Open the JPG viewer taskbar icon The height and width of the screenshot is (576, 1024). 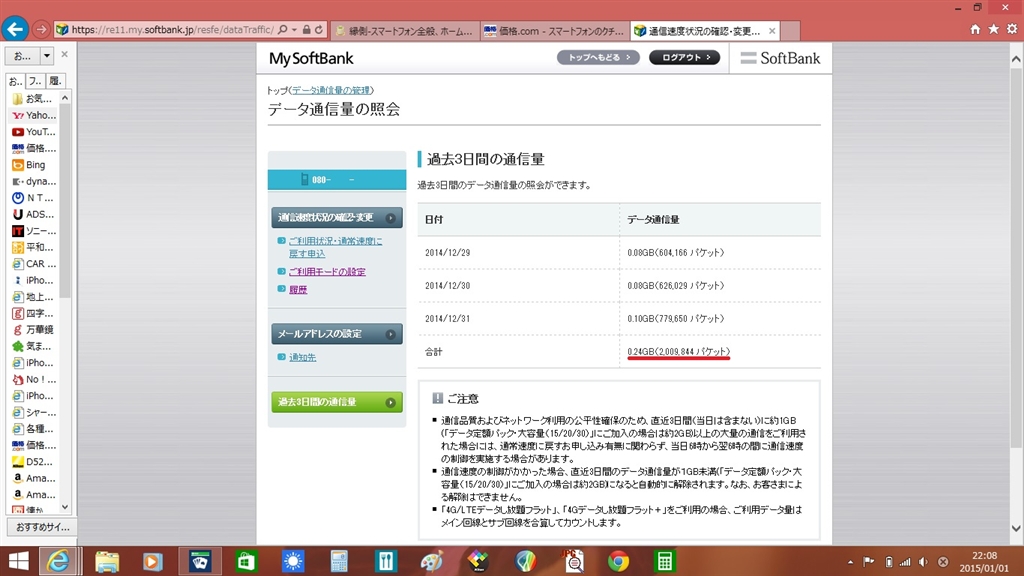pyautogui.click(x=573, y=561)
